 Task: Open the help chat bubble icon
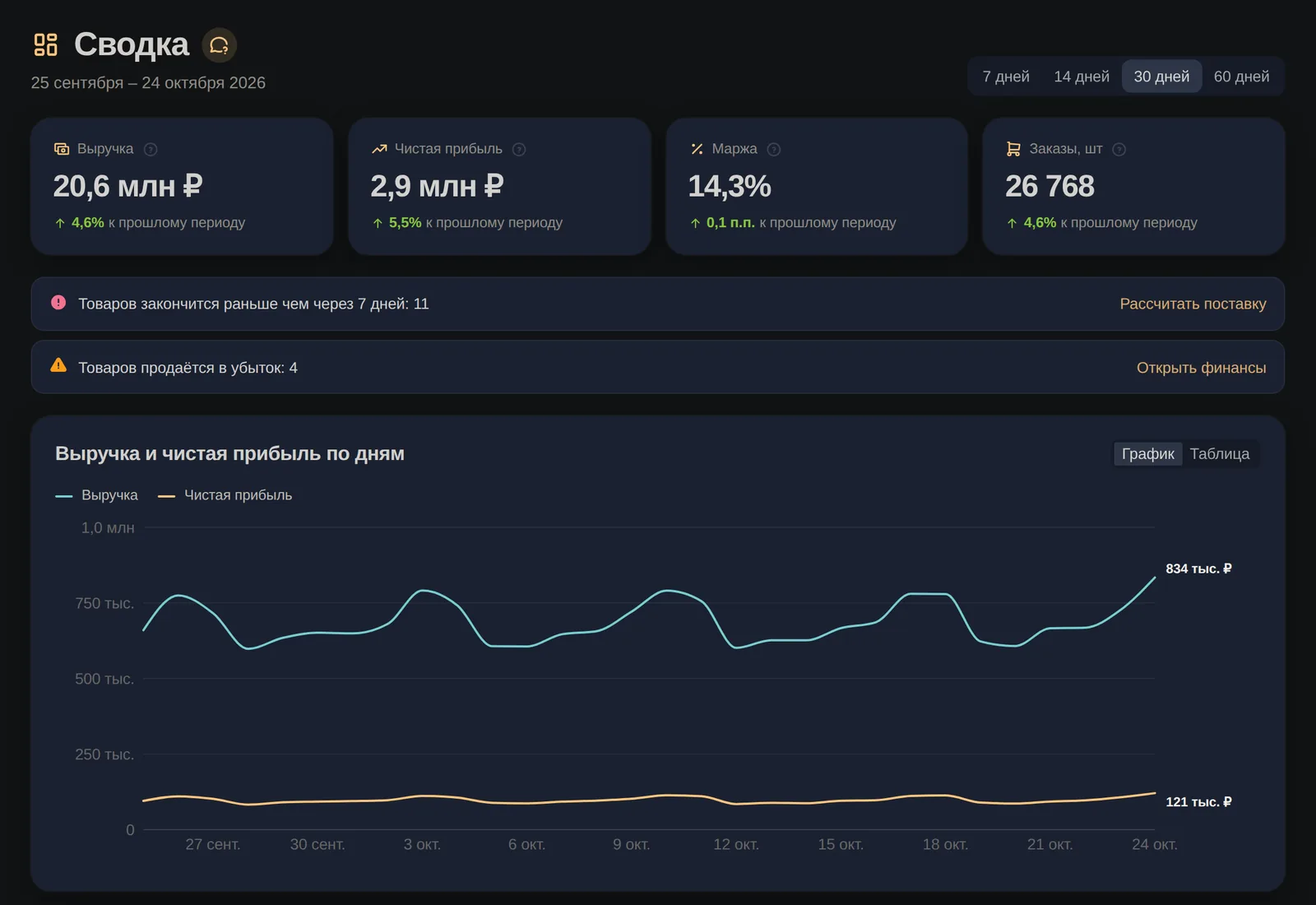[x=219, y=45]
